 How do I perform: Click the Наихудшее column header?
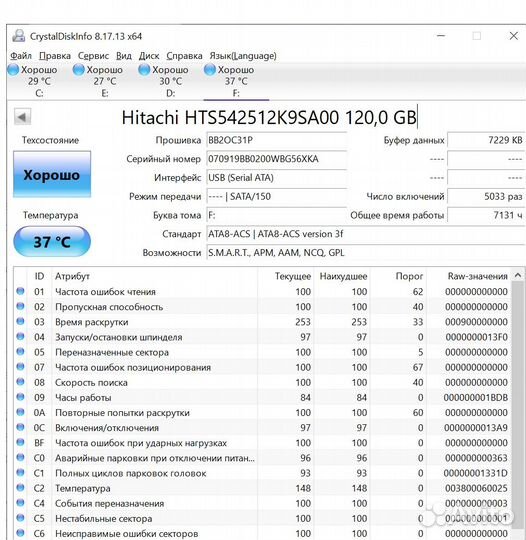tap(342, 276)
